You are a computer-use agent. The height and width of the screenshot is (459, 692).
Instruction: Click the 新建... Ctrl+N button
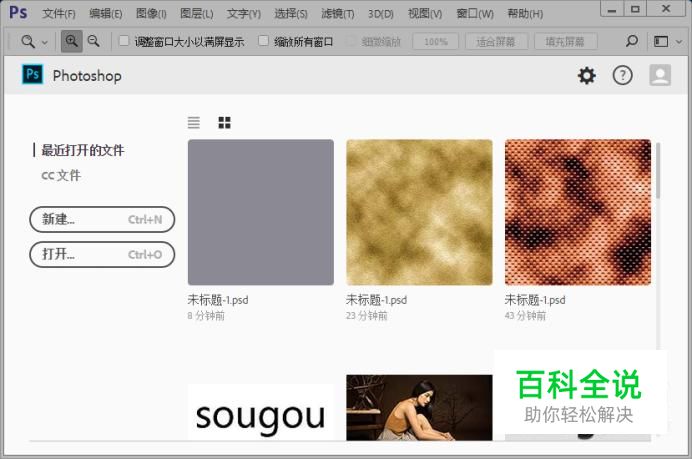pyautogui.click(x=102, y=219)
